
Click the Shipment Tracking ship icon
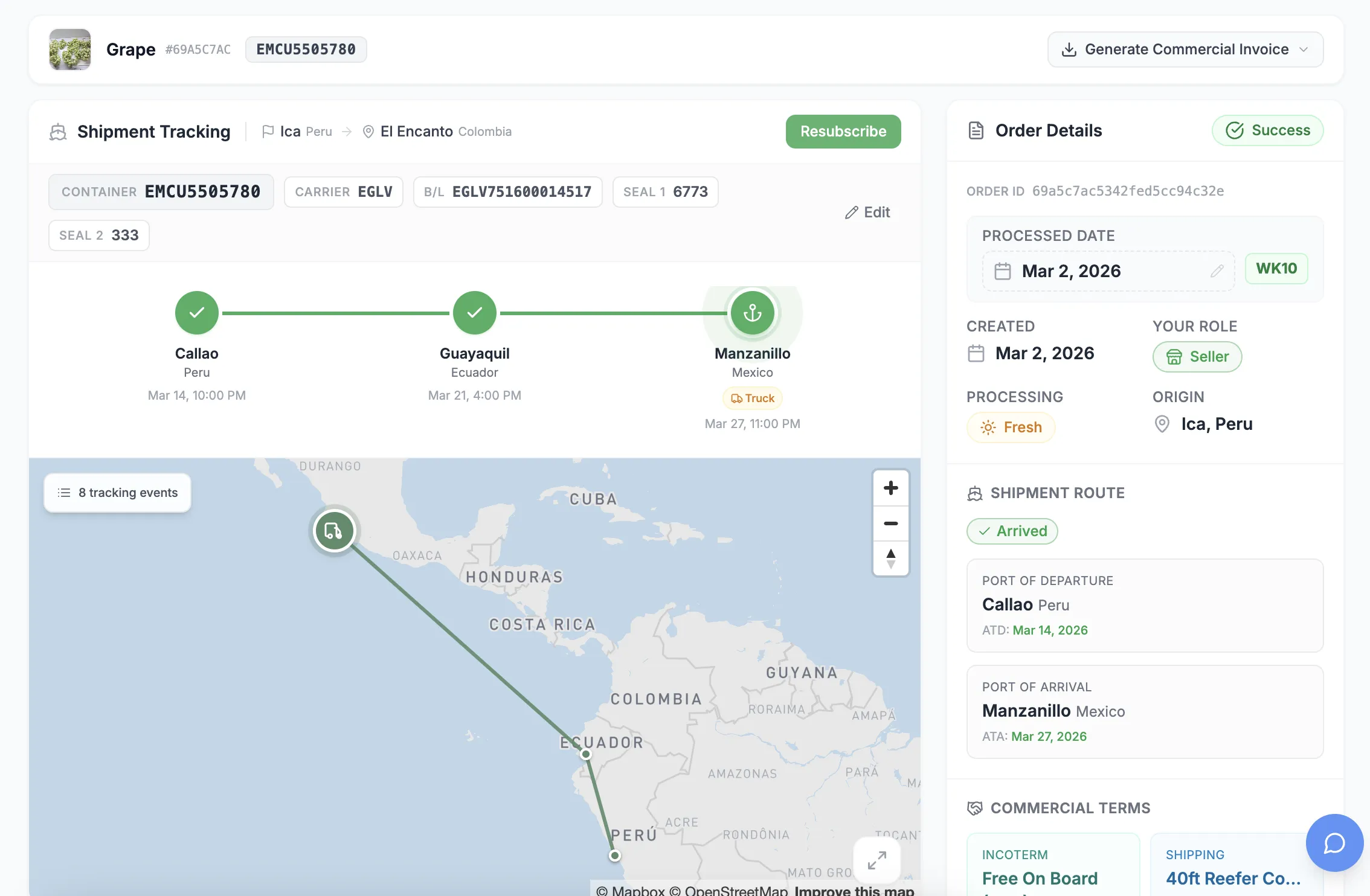click(58, 132)
